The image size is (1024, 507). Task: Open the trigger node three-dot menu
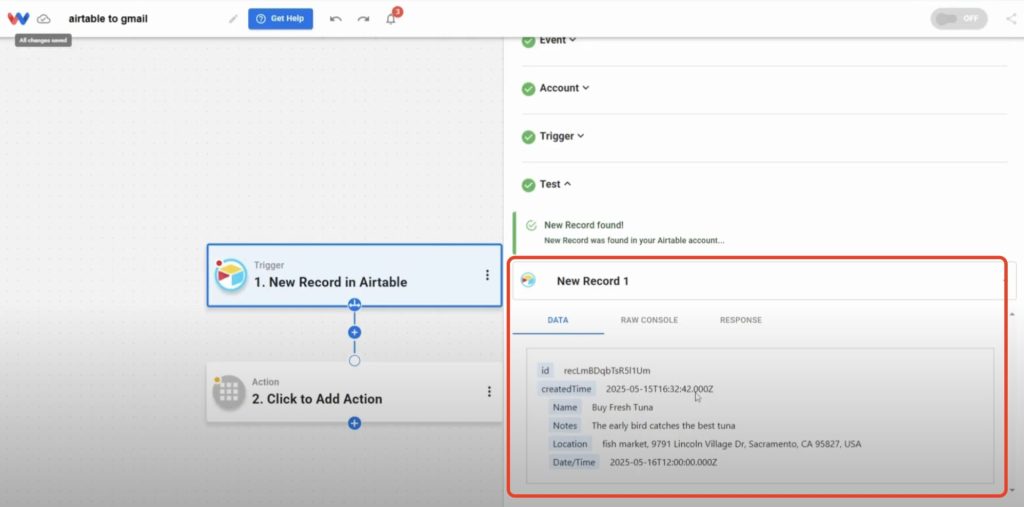point(487,275)
